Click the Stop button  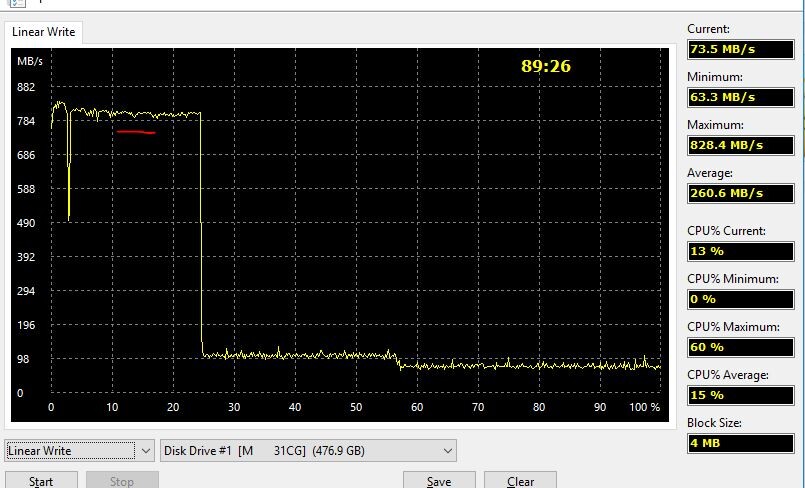121,480
